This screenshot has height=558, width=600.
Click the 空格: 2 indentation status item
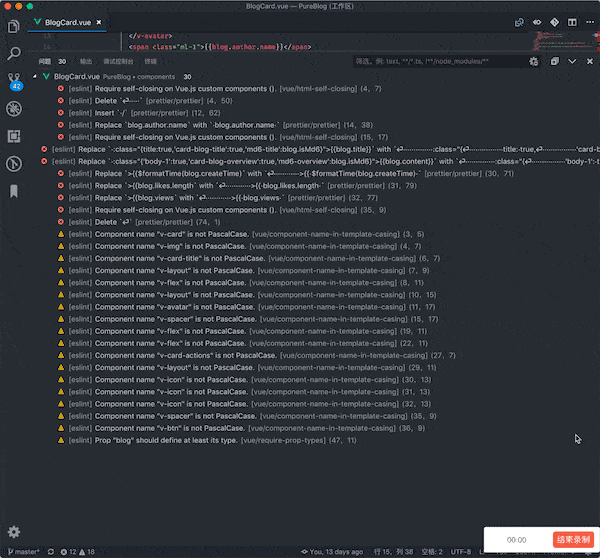(x=432, y=551)
